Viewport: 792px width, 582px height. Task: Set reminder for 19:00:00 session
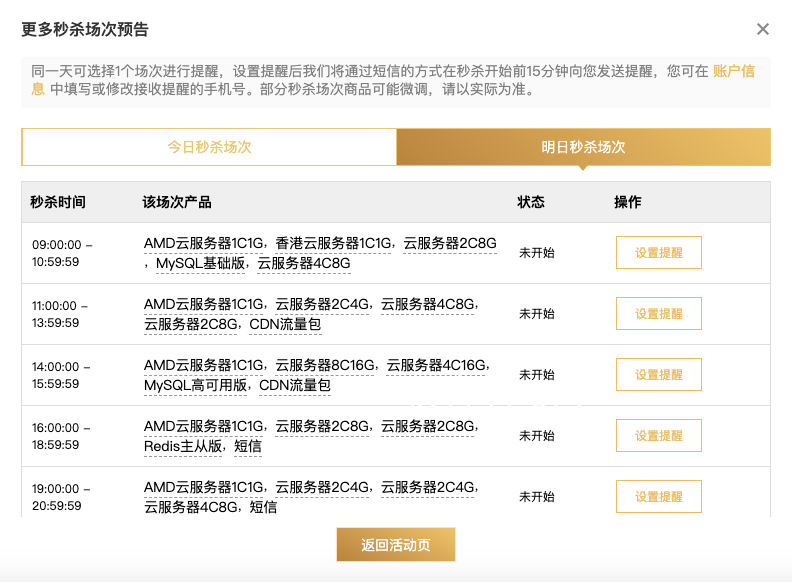click(659, 497)
